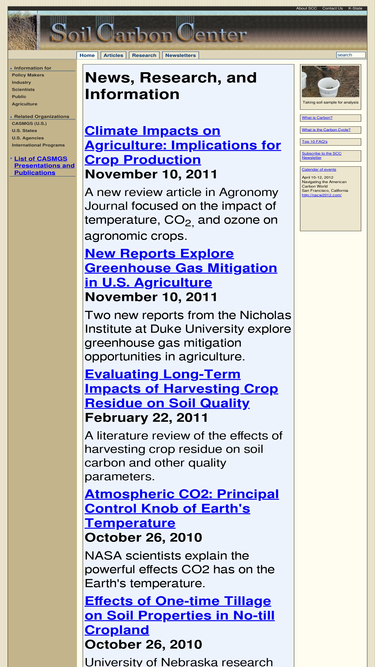This screenshot has height=667, width=375.
Task: Open the soil sample photo thumbnail
Action: [x=330, y=82]
